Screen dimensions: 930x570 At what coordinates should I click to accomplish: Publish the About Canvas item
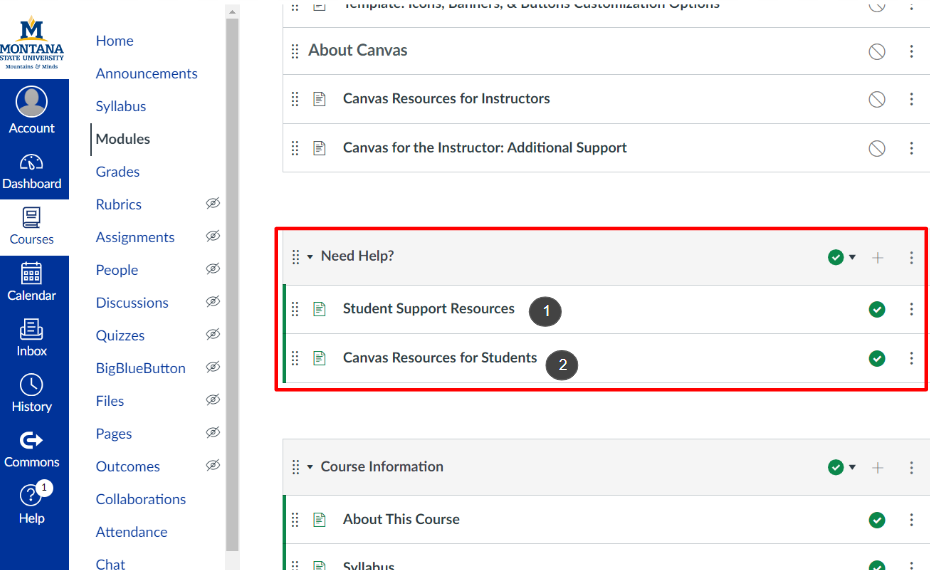tap(877, 52)
